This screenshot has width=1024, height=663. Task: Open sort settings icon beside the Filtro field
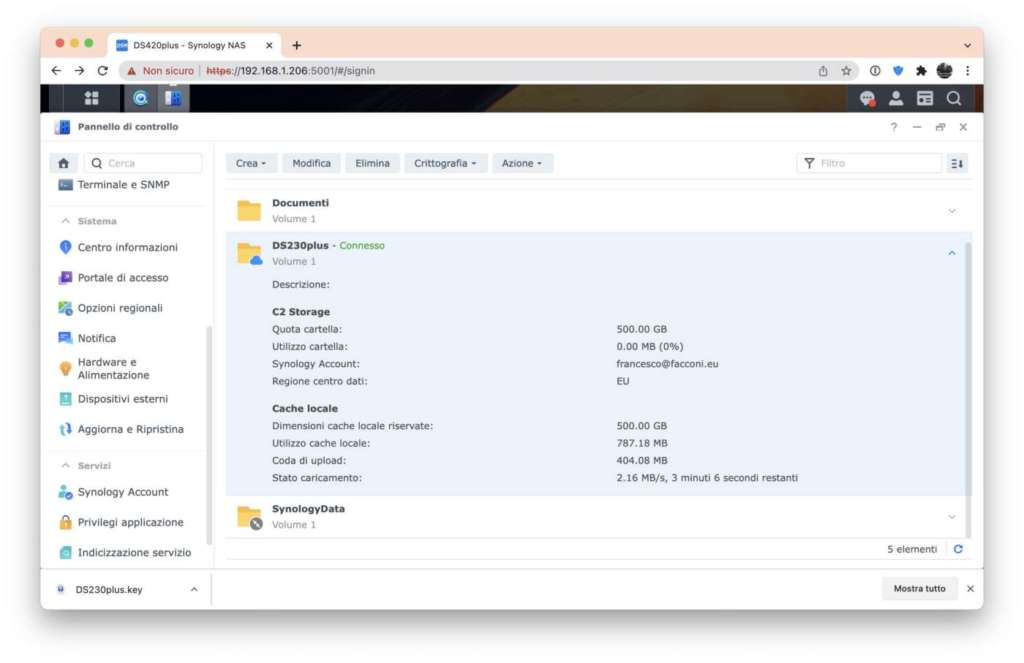click(955, 163)
